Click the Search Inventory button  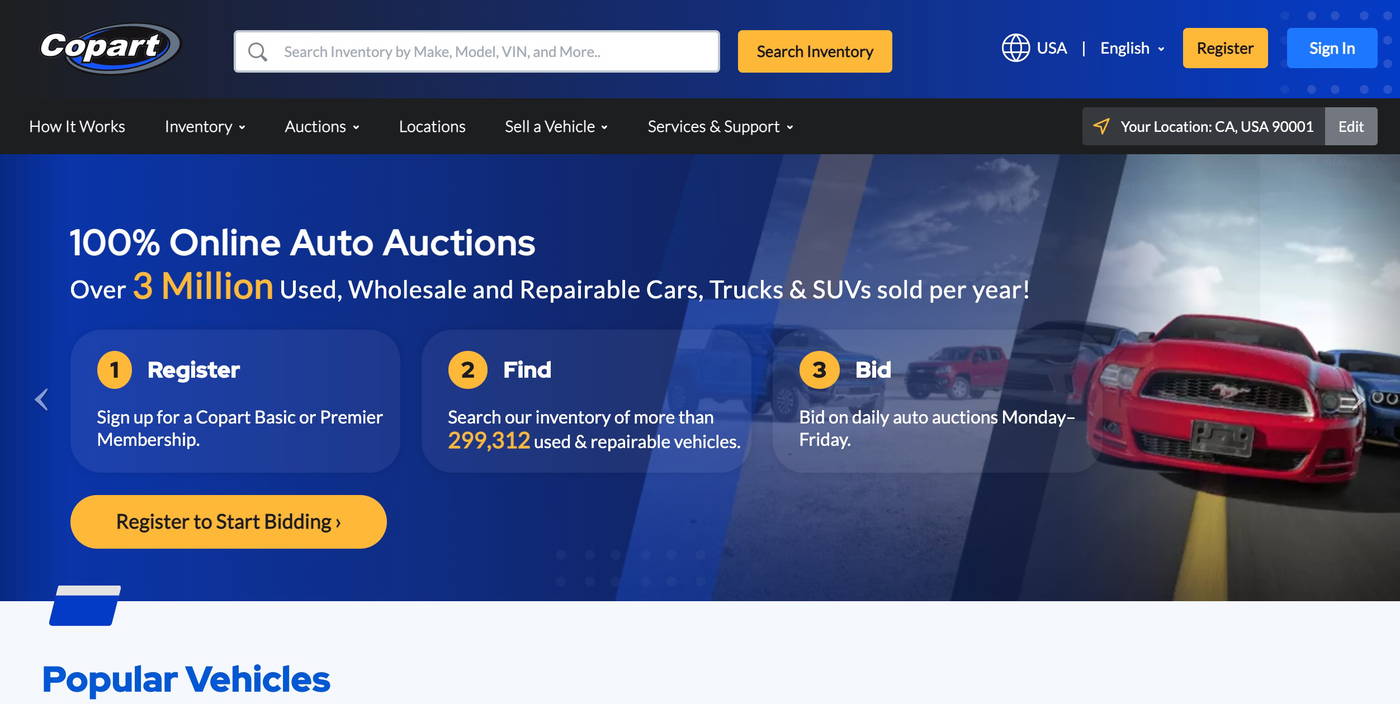814,51
